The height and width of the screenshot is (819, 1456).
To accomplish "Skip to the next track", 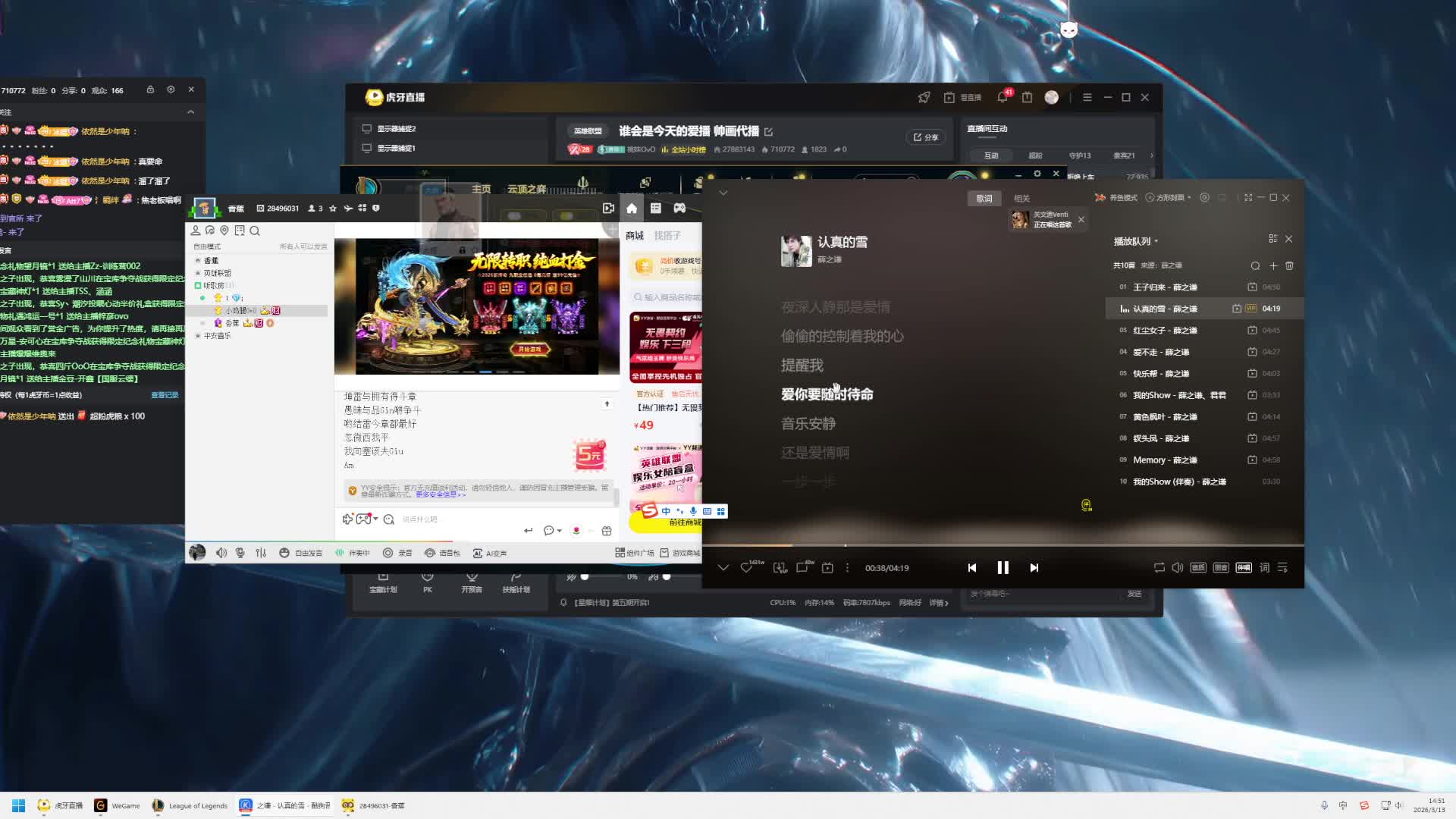I will coord(1034,568).
